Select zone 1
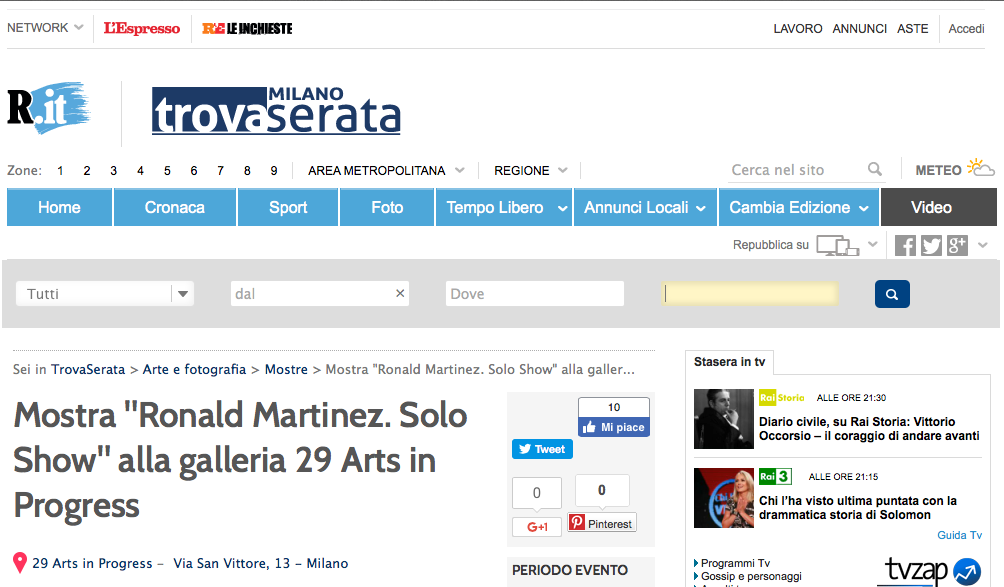This screenshot has width=1004, height=587. coord(60,170)
